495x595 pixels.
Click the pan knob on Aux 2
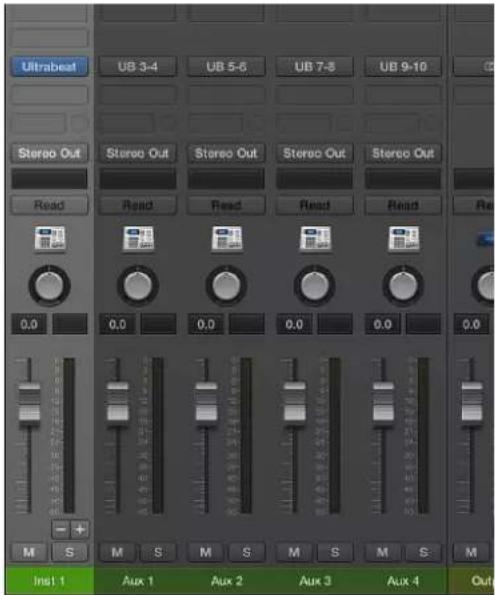[x=226, y=286]
